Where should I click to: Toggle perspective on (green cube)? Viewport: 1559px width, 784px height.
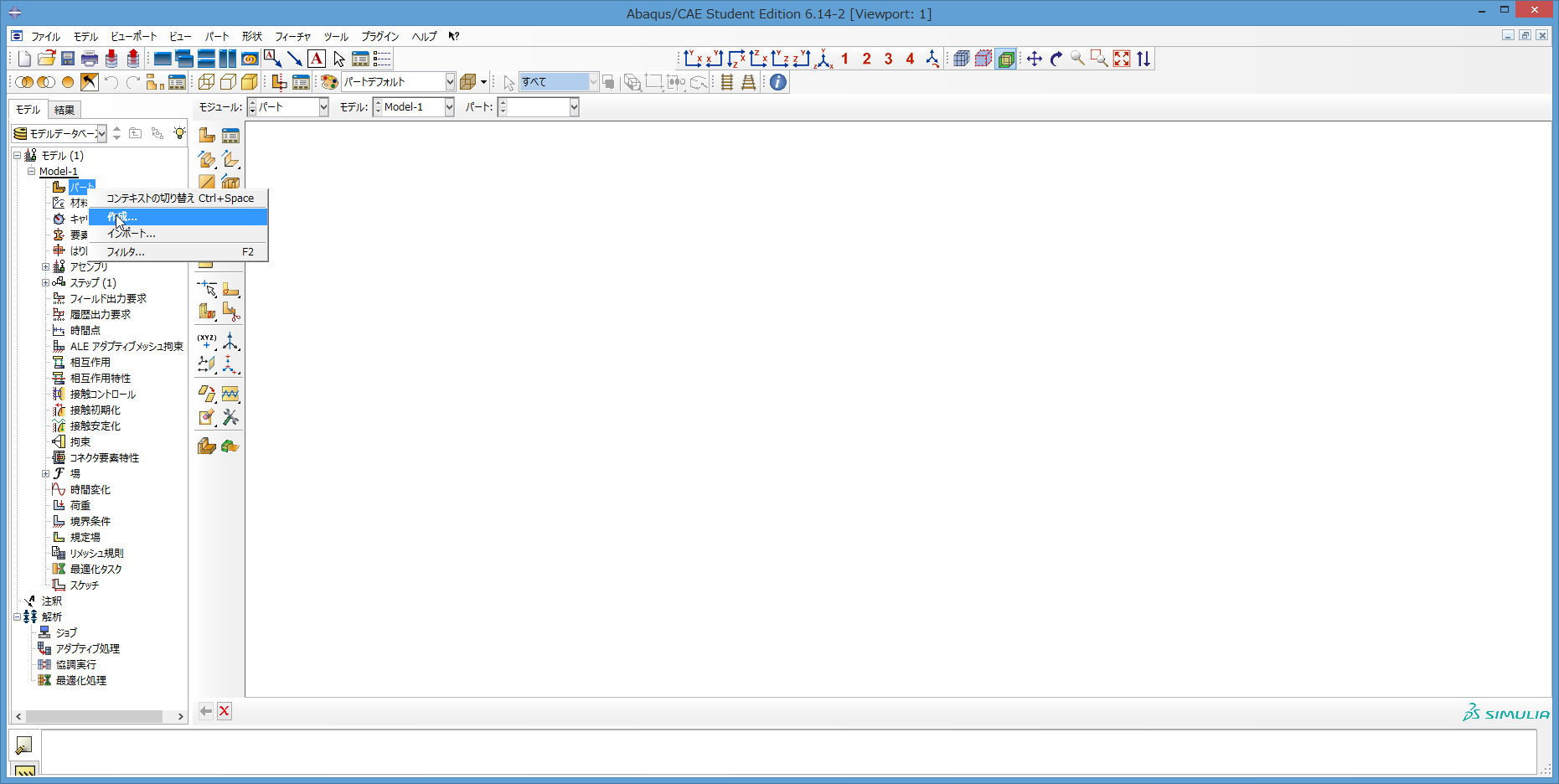tap(1005, 59)
